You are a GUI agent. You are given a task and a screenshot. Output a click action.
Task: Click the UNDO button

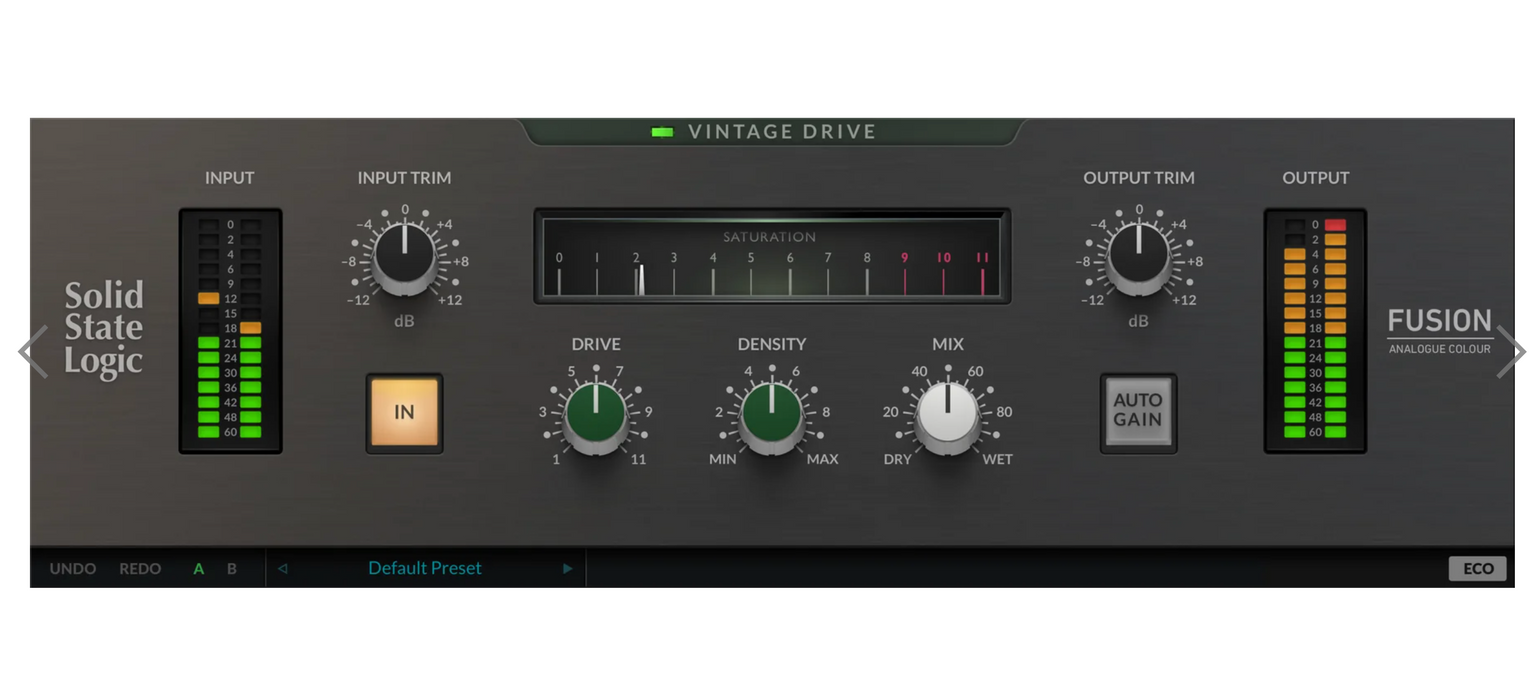[x=73, y=569]
